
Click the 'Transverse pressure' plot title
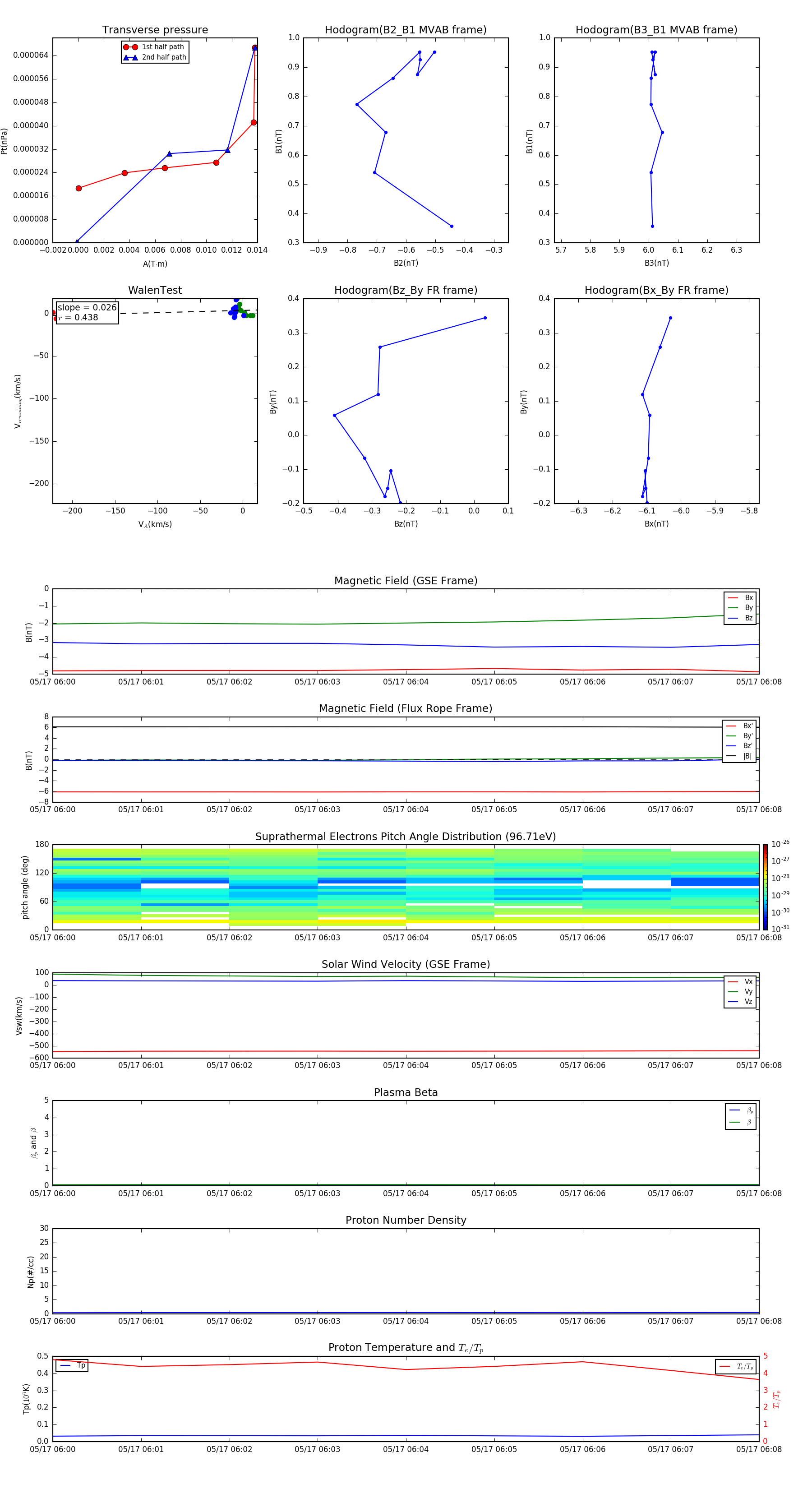point(155,30)
